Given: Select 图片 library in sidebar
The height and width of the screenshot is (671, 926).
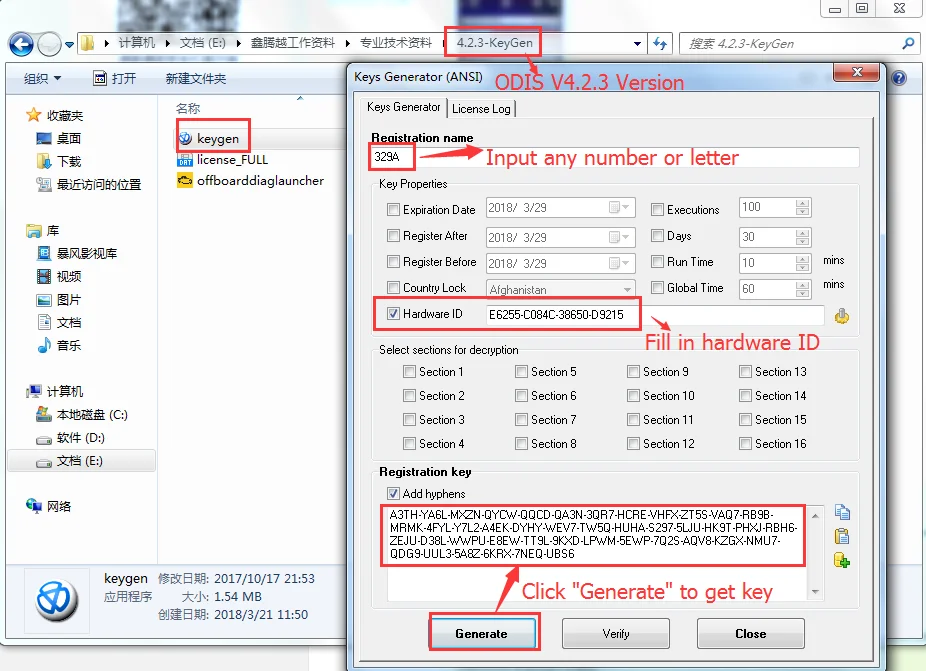Looking at the screenshot, I should [x=58, y=299].
